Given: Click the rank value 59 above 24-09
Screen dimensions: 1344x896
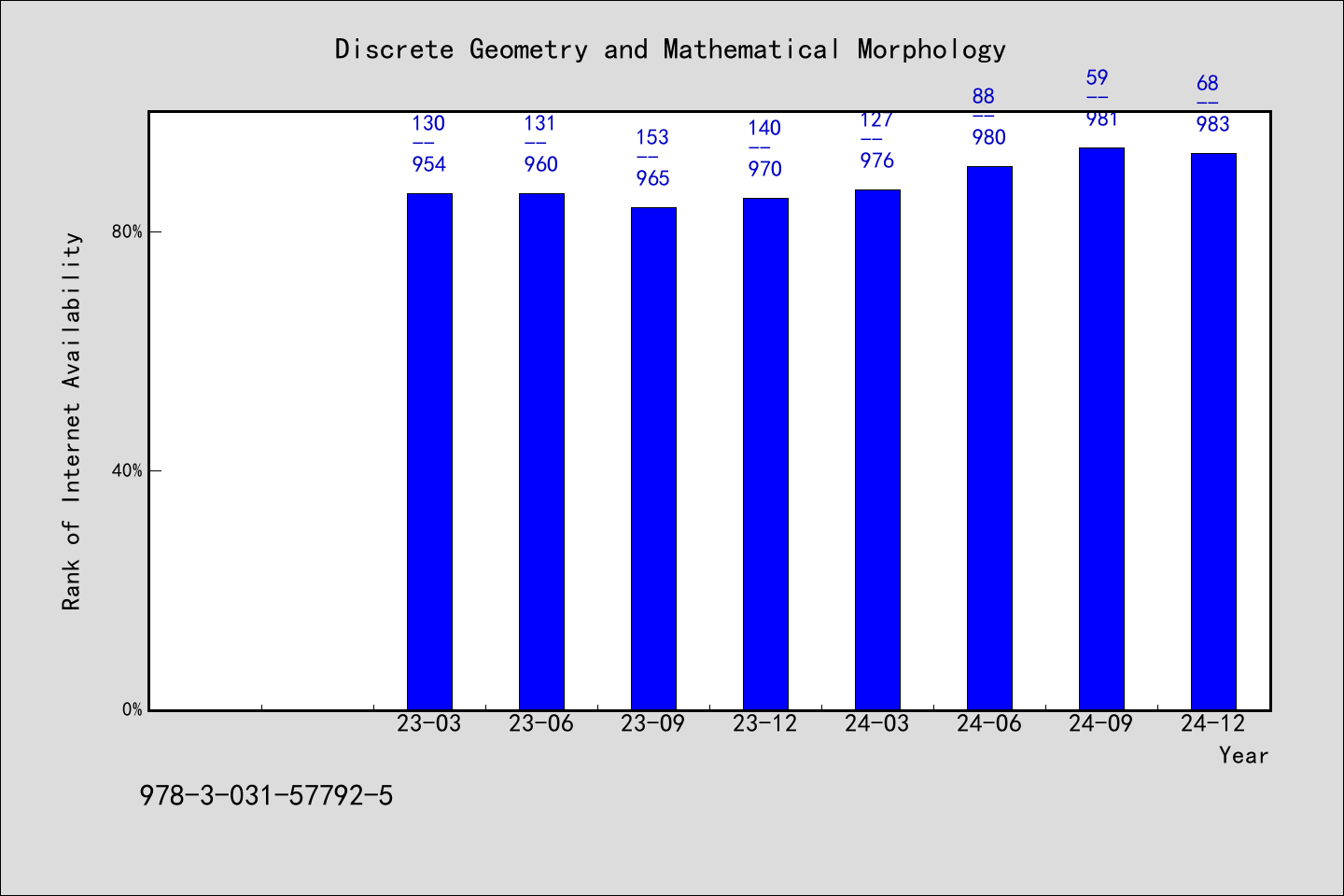Looking at the screenshot, I should [x=1097, y=77].
